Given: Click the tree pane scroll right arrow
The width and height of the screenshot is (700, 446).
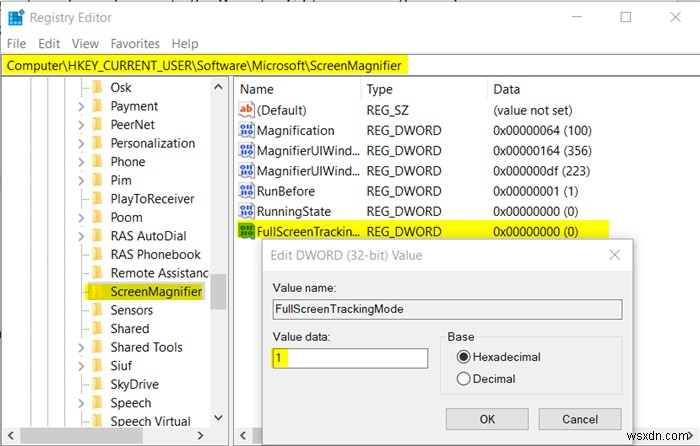Looking at the screenshot, I should [x=200, y=435].
